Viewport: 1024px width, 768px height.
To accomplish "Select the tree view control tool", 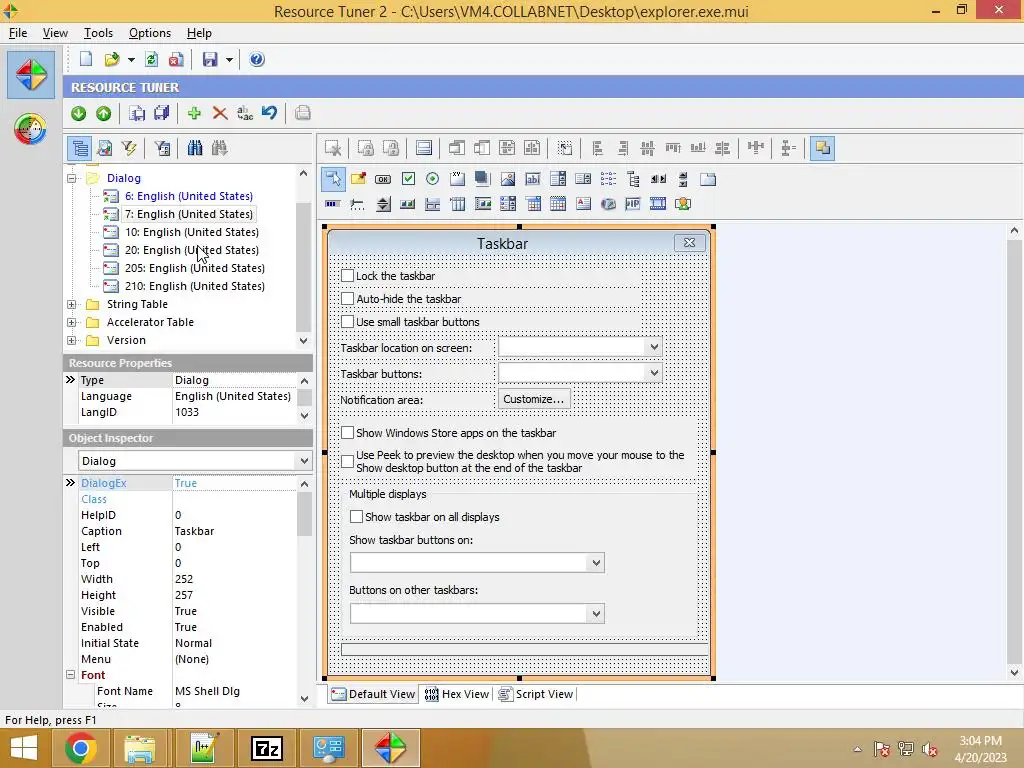I will coord(633,179).
